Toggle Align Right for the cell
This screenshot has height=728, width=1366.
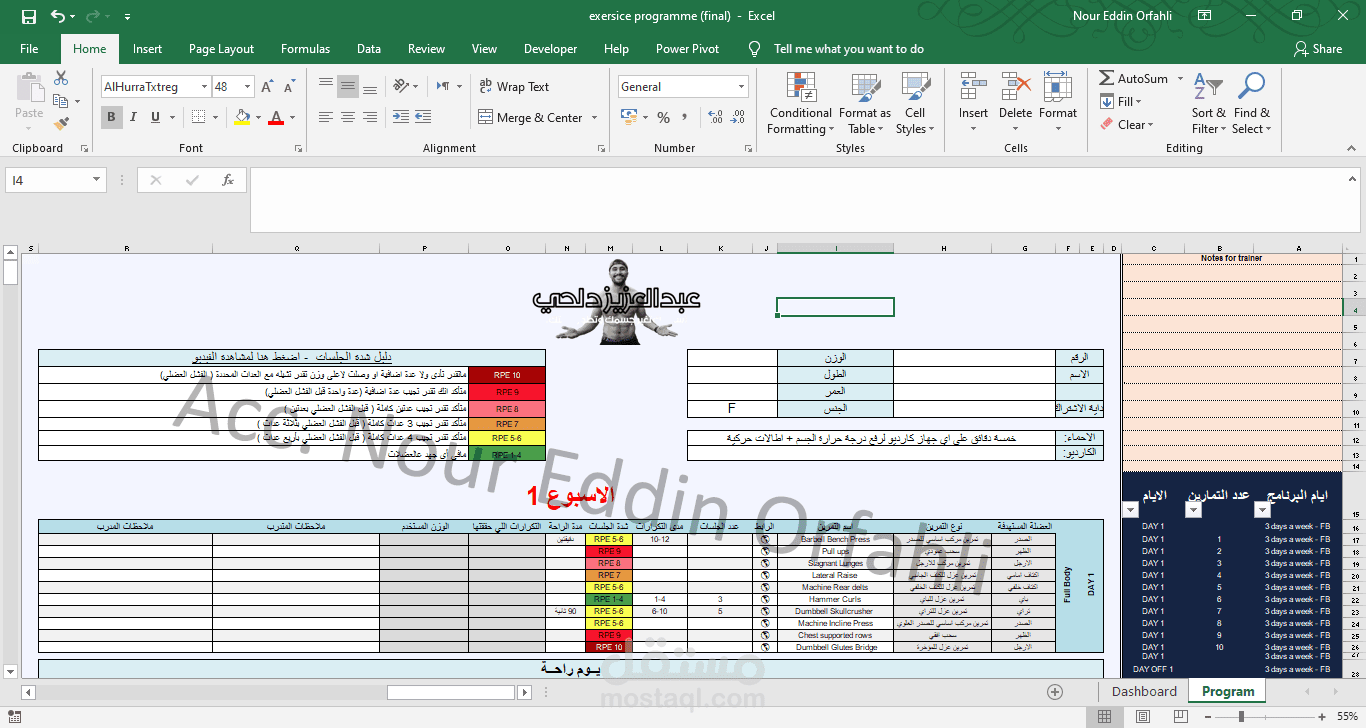click(x=370, y=118)
